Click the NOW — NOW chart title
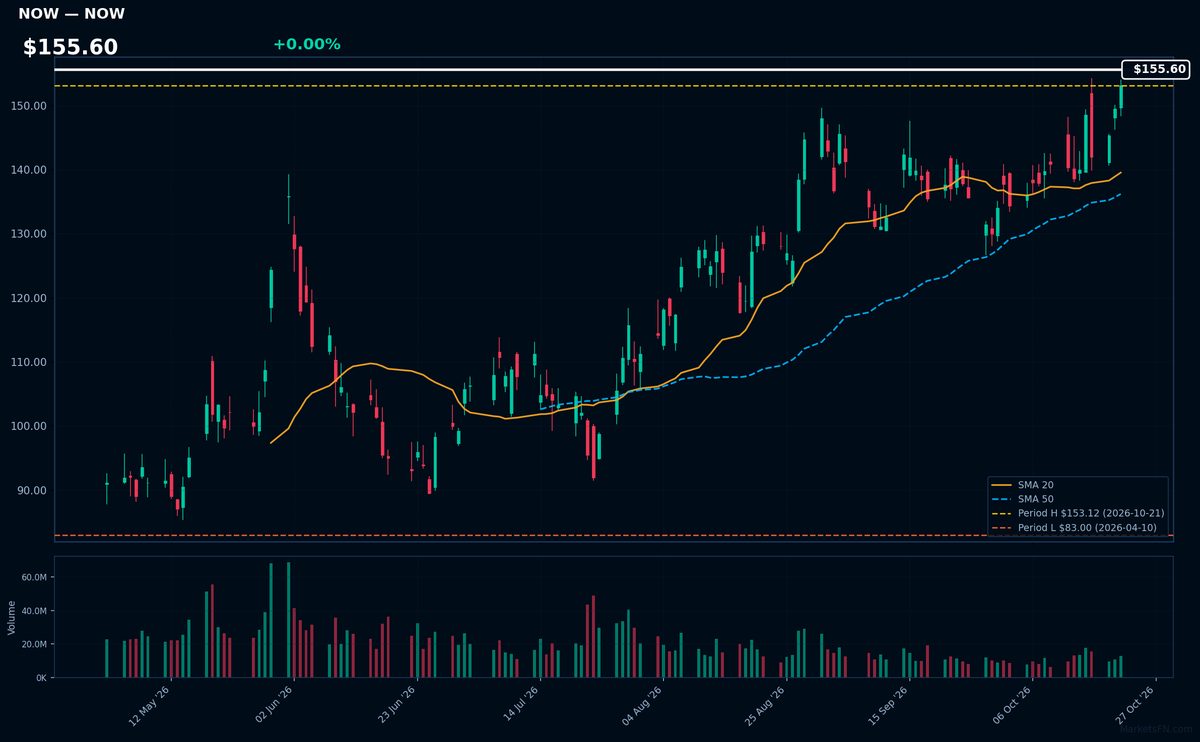Viewport: 1200px width, 742px height. click(72, 14)
